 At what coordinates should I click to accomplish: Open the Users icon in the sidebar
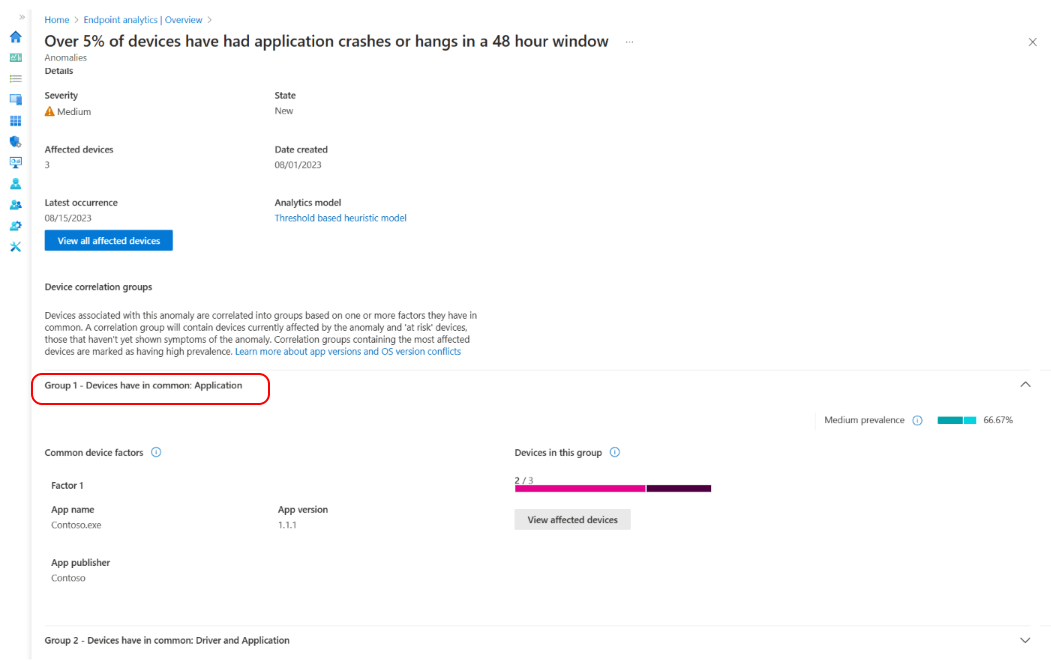15,184
